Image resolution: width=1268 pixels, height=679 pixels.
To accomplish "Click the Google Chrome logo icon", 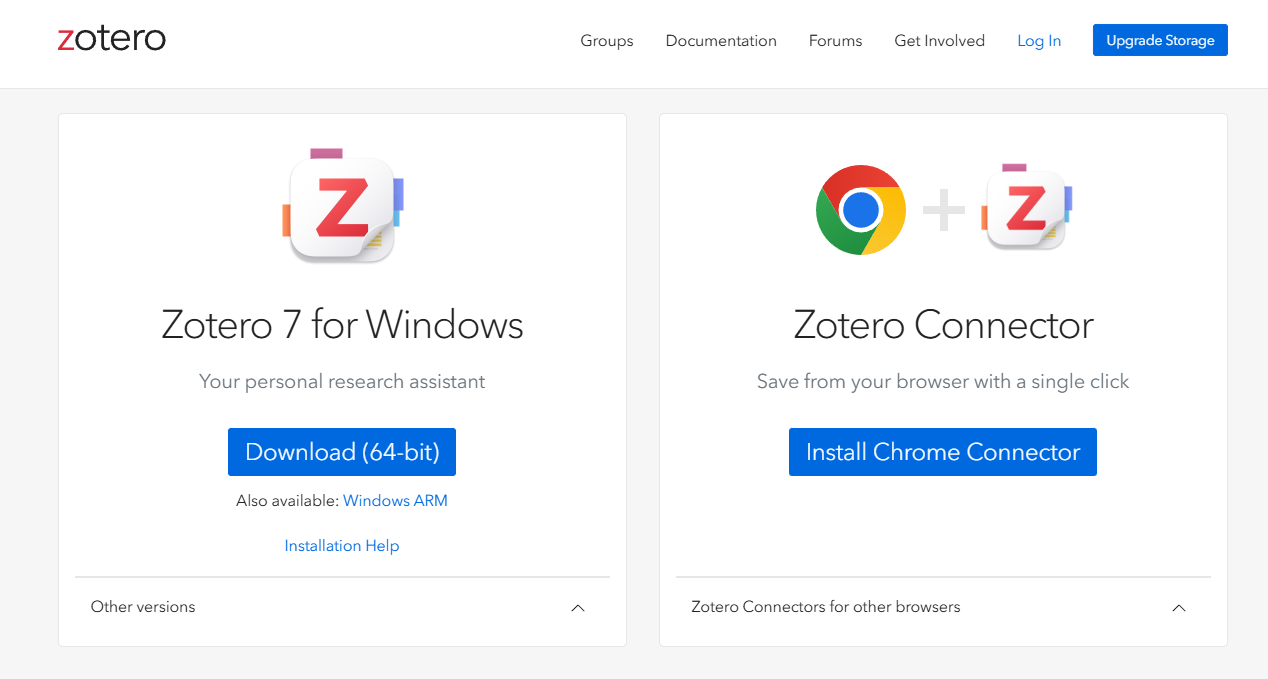I will click(x=861, y=210).
